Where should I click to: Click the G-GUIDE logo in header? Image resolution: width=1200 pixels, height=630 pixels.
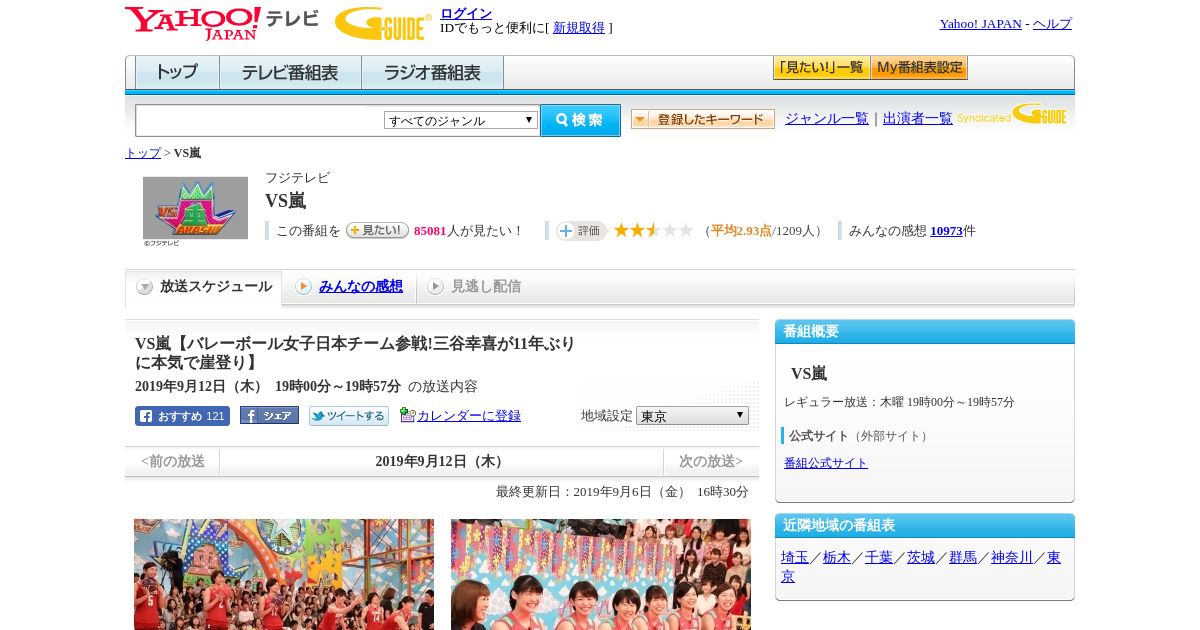coord(383,23)
